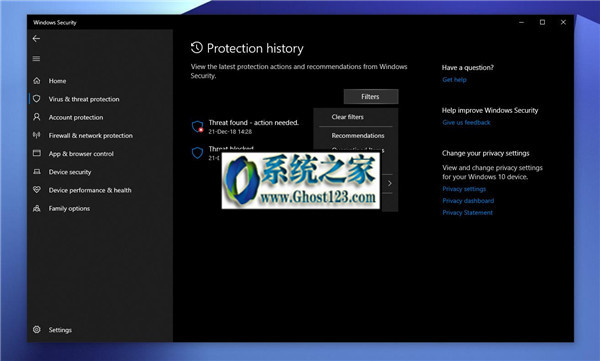This screenshot has height=361, width=600.
Task: Select Device security
Action: click(x=70, y=172)
